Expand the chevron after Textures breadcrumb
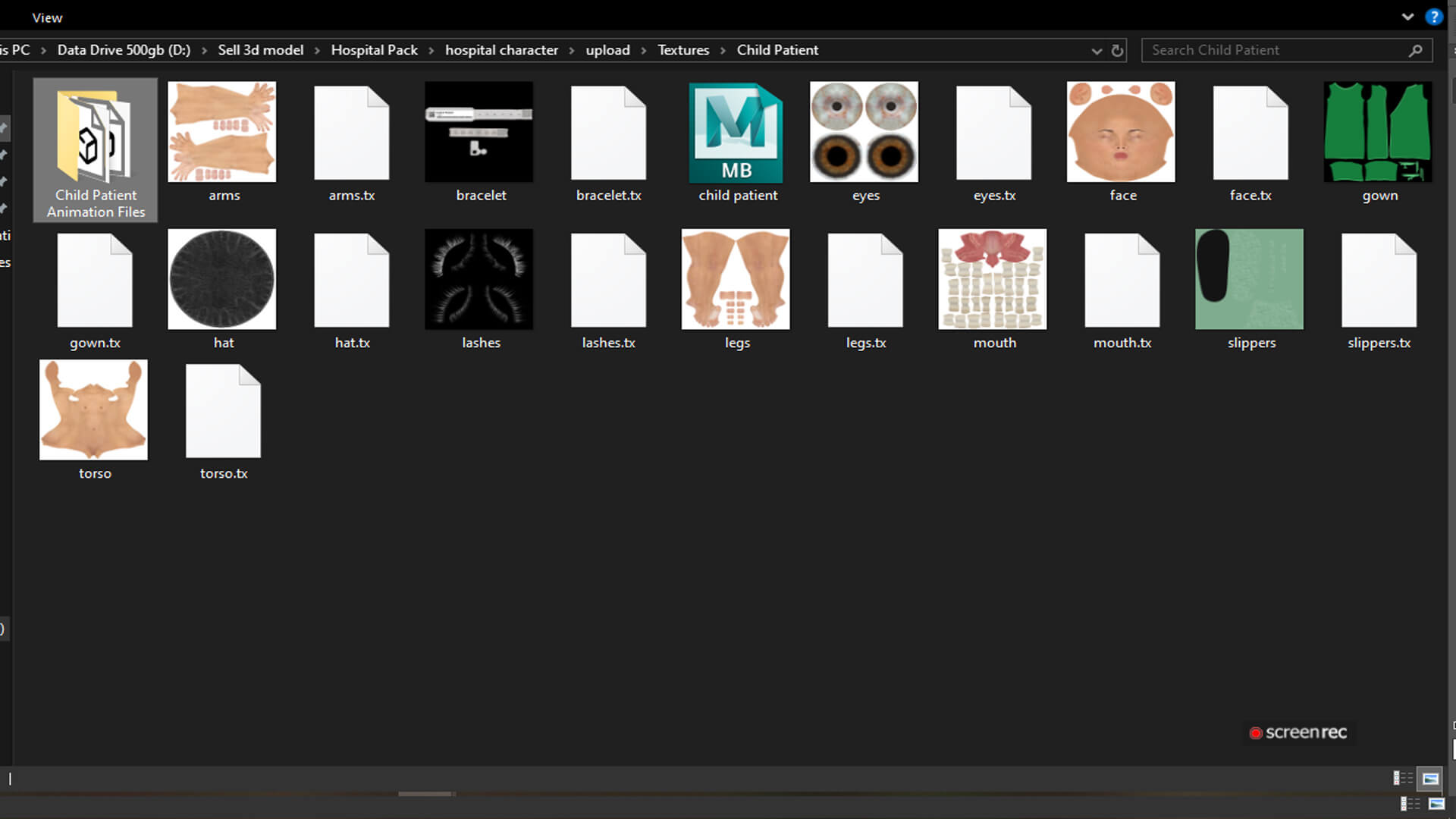The width and height of the screenshot is (1456, 819). [x=723, y=51]
